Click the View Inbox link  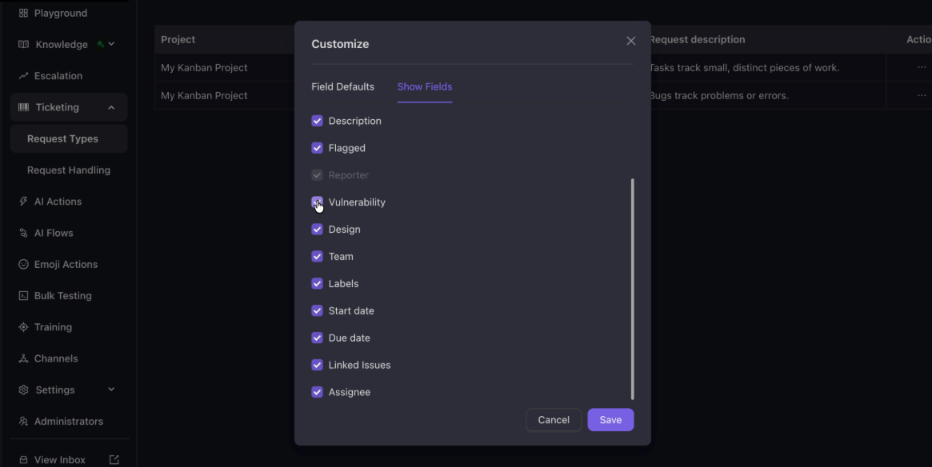coord(59,460)
